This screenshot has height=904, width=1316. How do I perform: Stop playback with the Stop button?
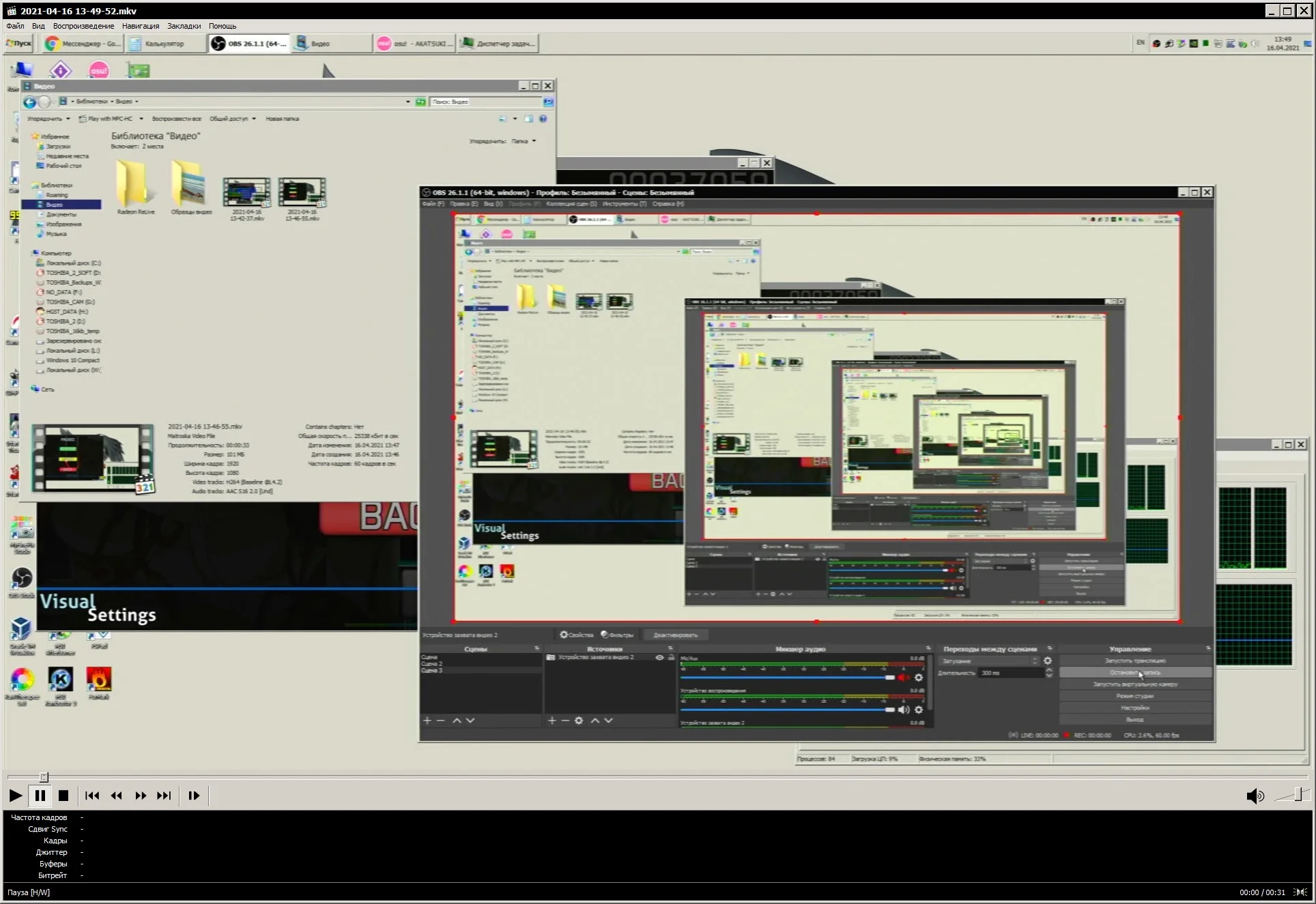coord(63,796)
